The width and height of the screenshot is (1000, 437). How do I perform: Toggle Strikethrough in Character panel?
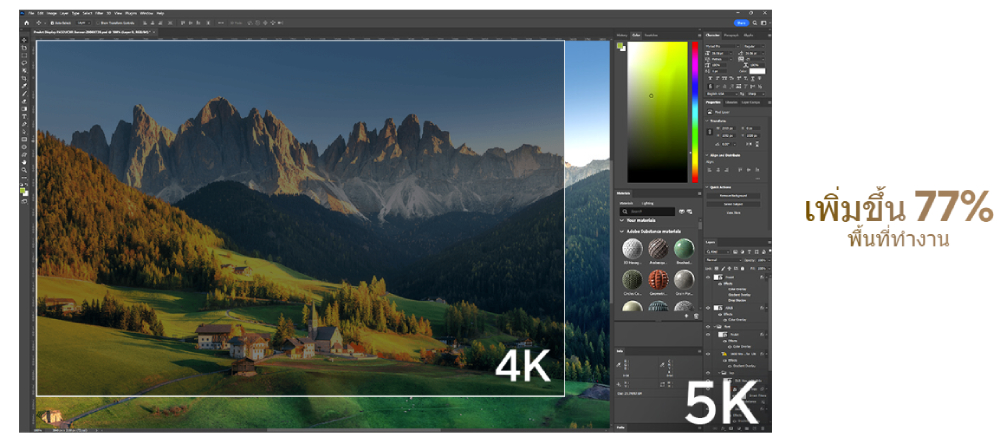coord(760,78)
